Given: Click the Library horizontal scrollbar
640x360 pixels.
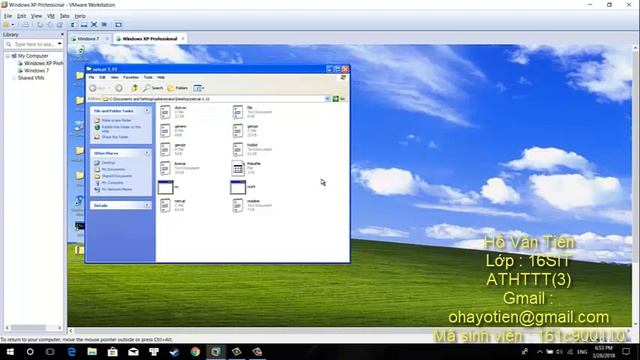Looking at the screenshot, I should [33, 328].
